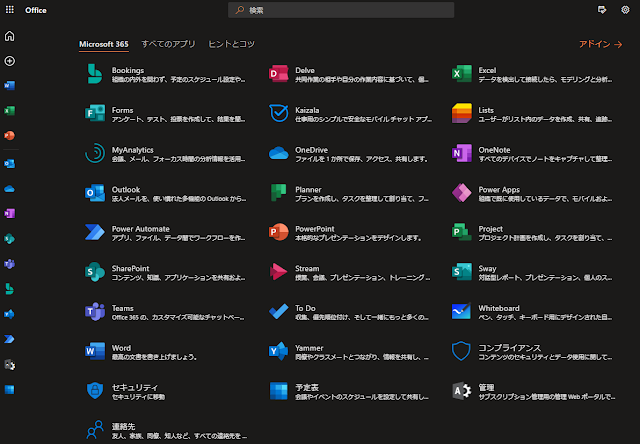Open Power Automate from the left sidebar
640x444 pixels.
click(9, 339)
